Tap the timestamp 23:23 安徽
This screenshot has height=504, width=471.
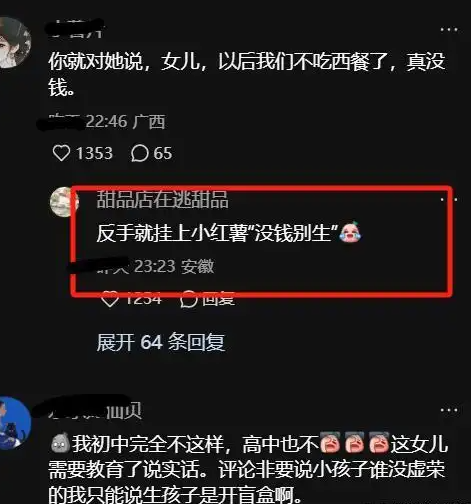(x=174, y=266)
